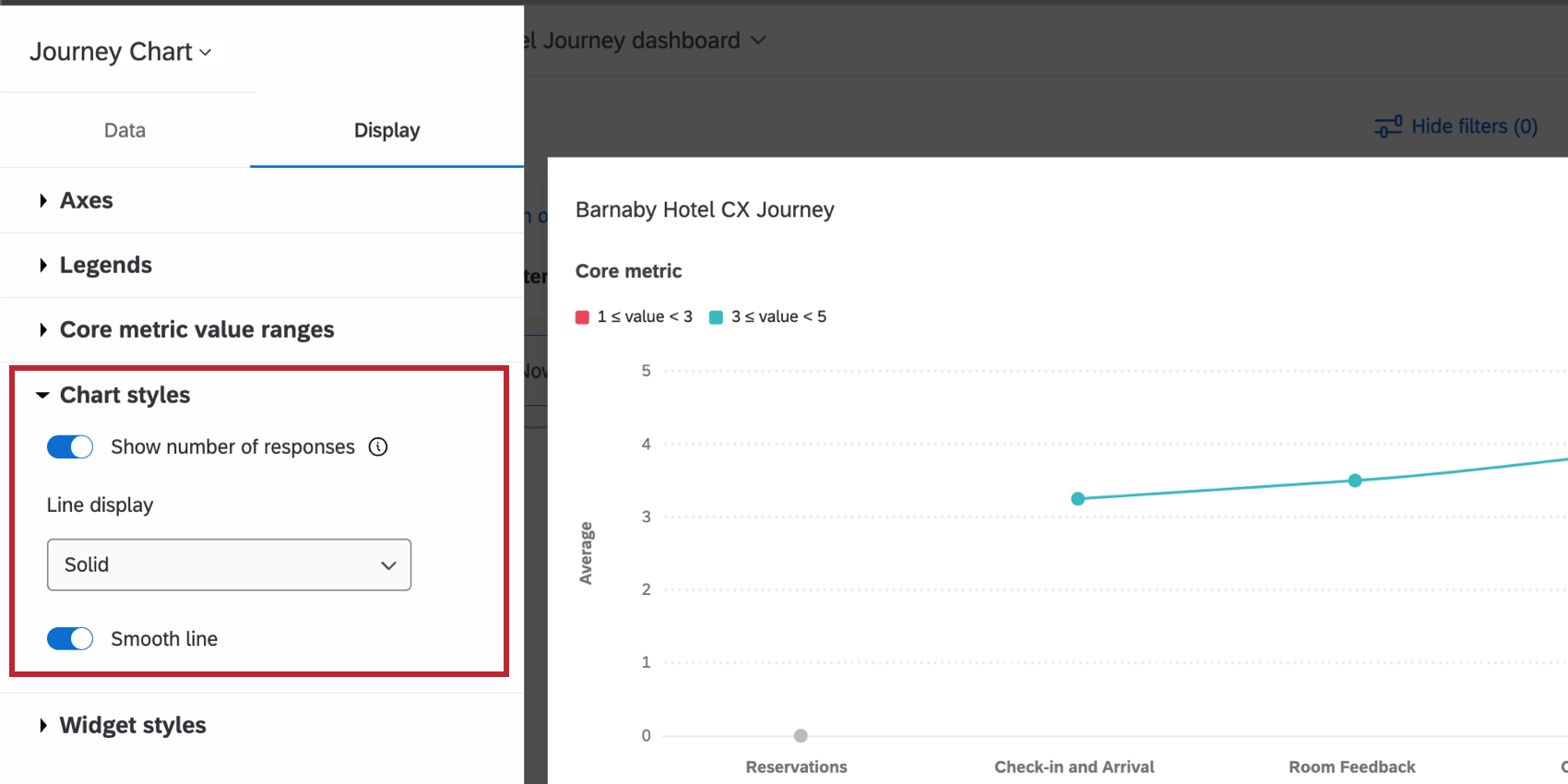Click the Journey Chart title chevron
Viewport: 1568px width, 784px height.
point(206,53)
